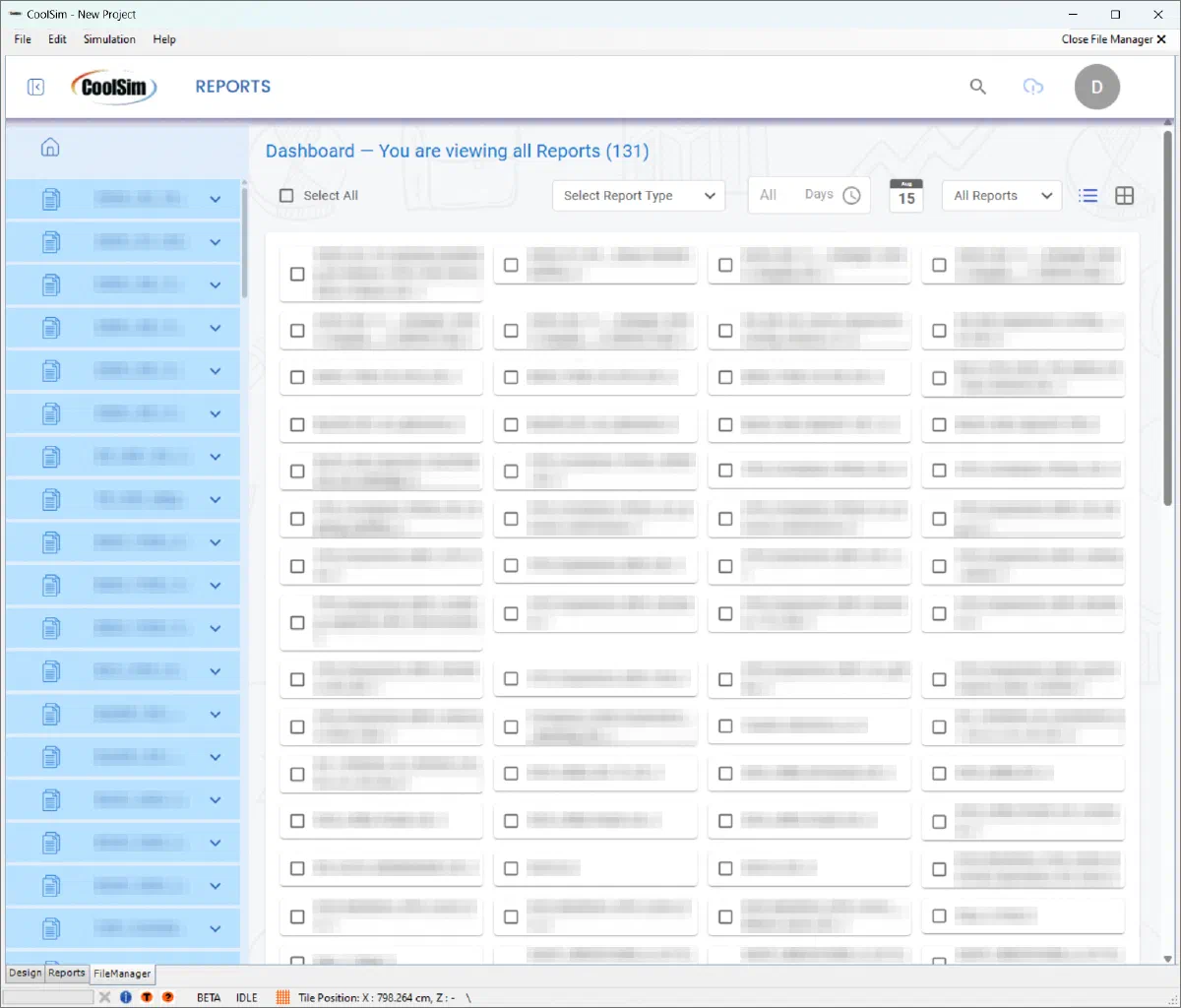Switch to list view layout
The width and height of the screenshot is (1181, 1008).
[x=1088, y=195]
